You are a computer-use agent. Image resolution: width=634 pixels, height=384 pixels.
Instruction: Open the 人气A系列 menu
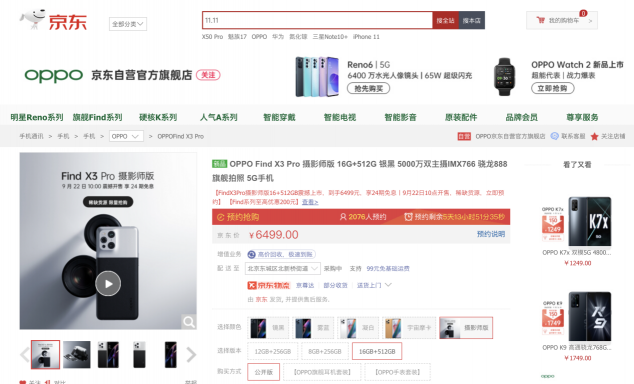pyautogui.click(x=219, y=117)
